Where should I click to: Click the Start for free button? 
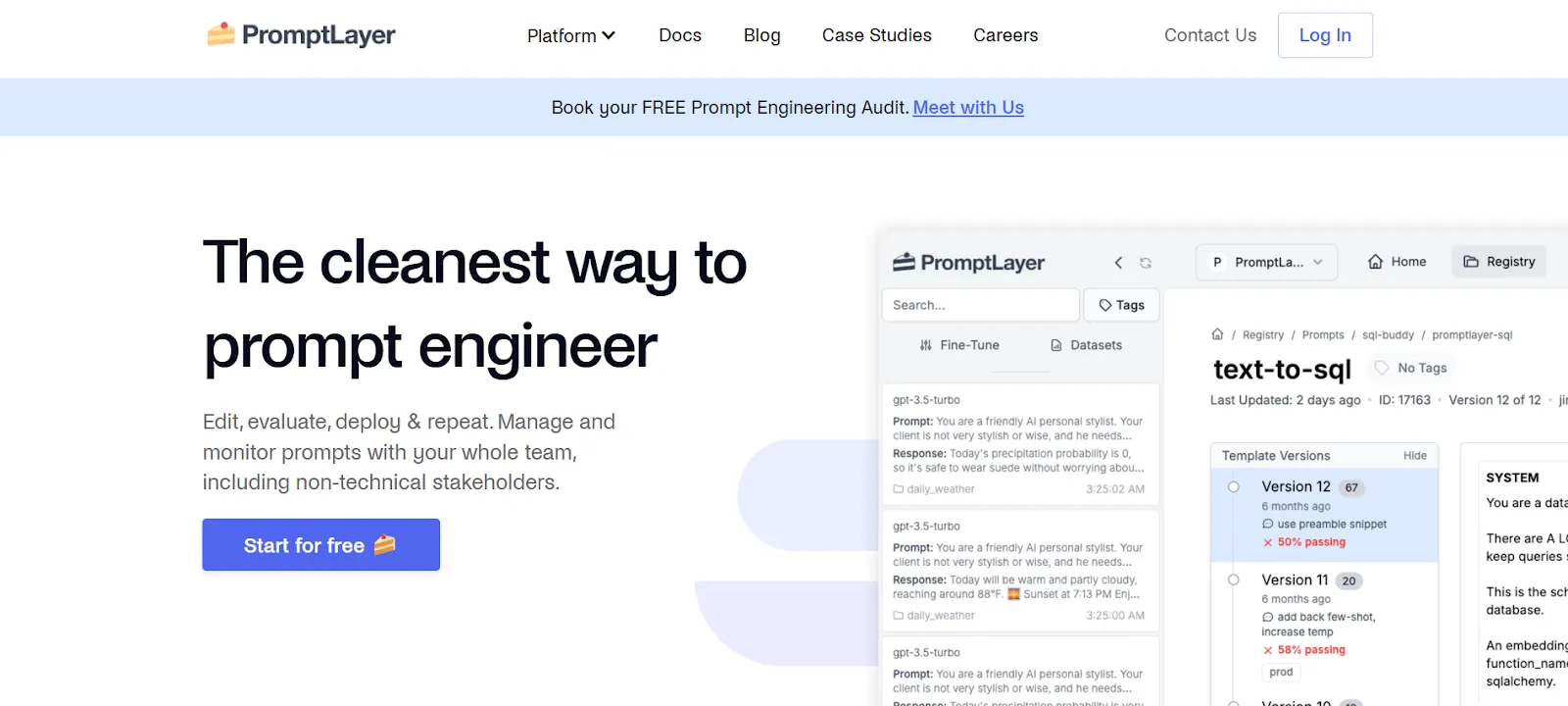pyautogui.click(x=320, y=544)
